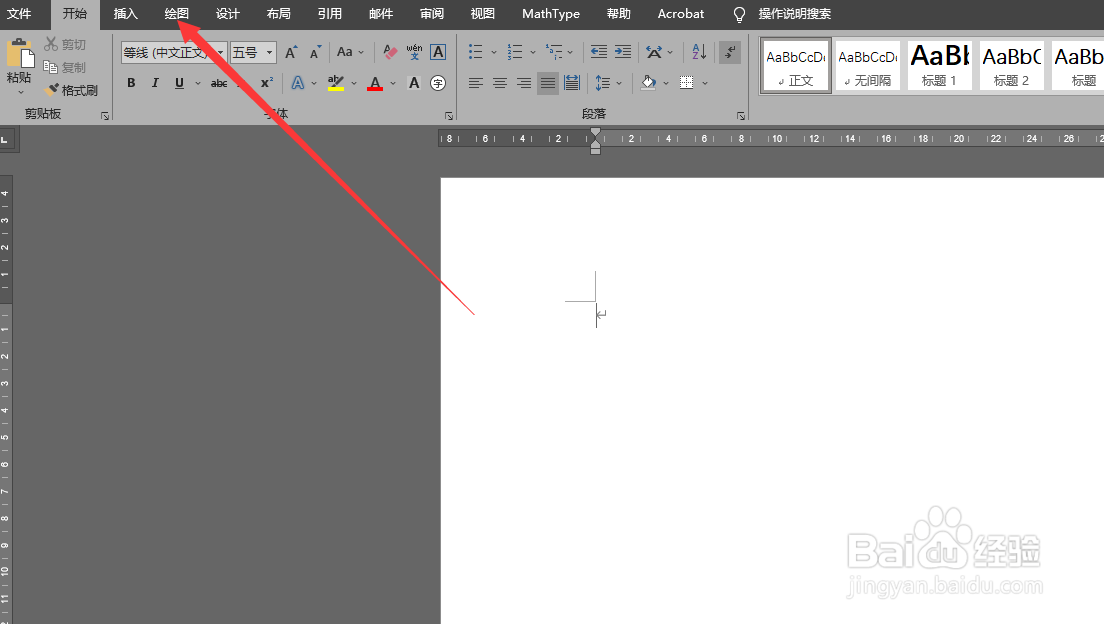1104x624 pixels.
Task: Increase font size with grow font icon
Action: 291,53
